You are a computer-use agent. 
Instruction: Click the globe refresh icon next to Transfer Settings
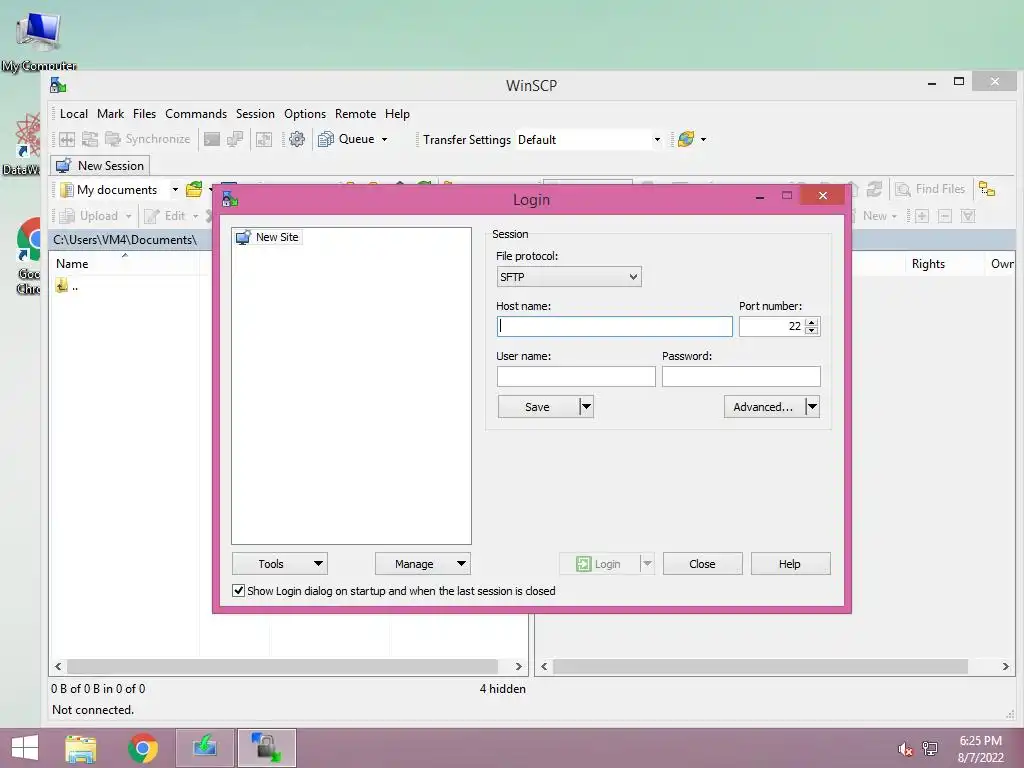point(686,139)
